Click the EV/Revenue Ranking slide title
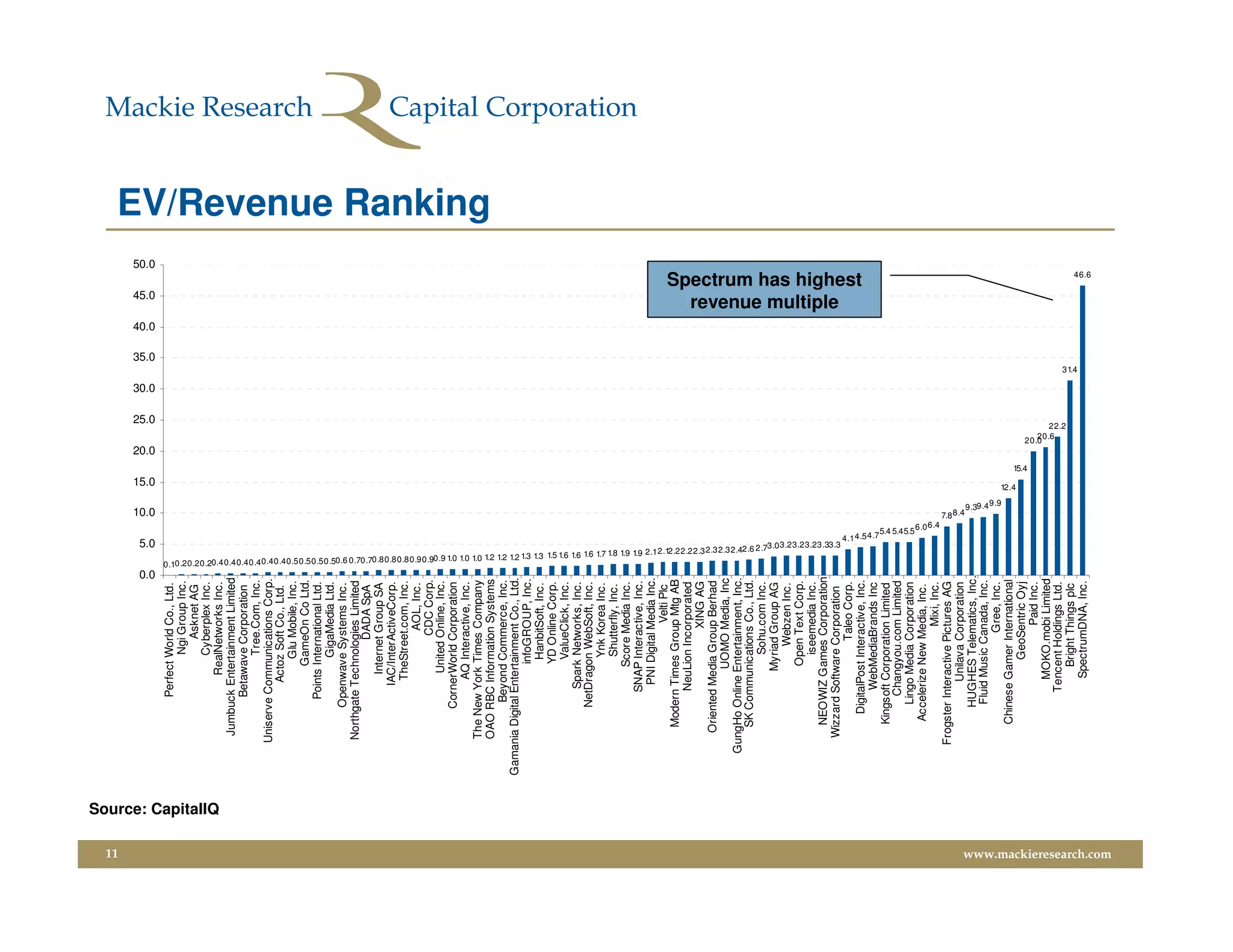Viewport: 1233px width, 952px height. coord(303,203)
